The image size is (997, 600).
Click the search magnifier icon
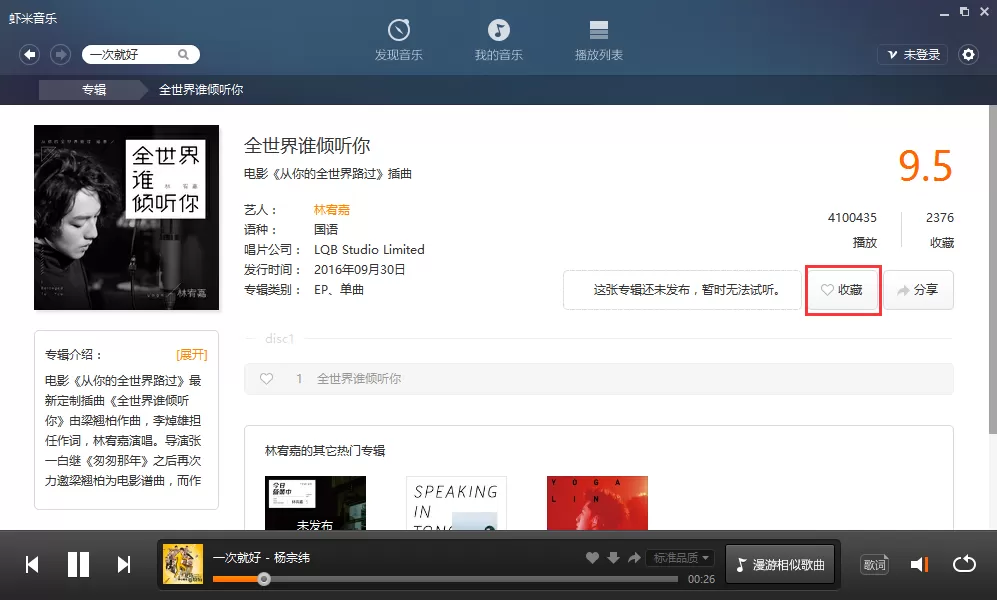pyautogui.click(x=183, y=55)
